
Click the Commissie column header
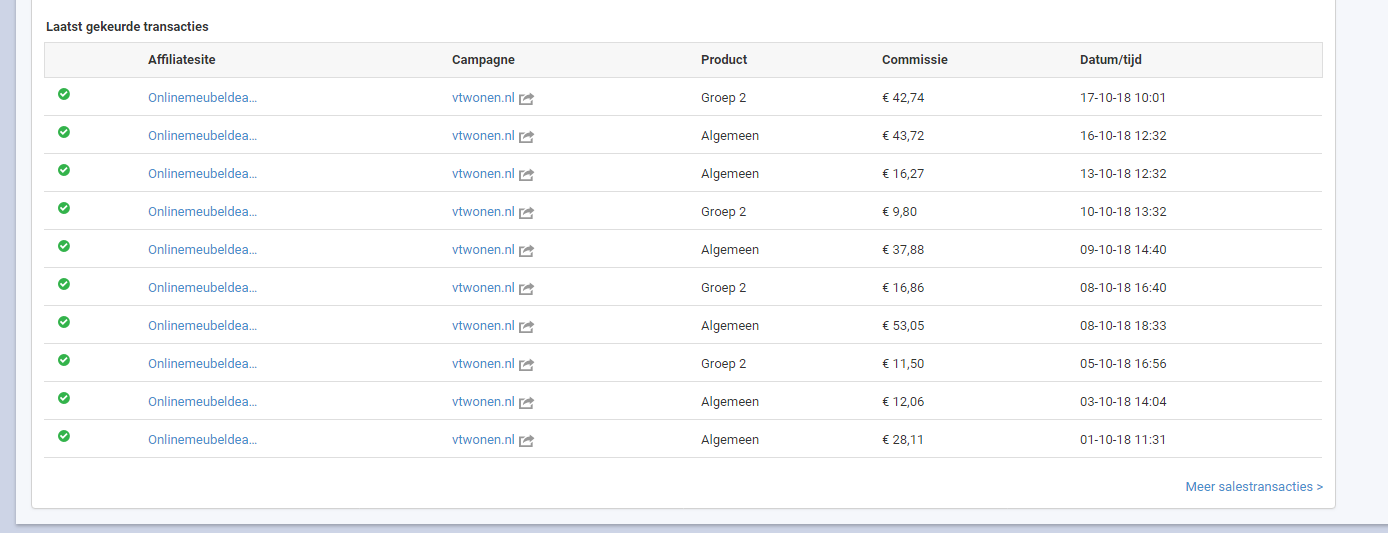pyautogui.click(x=915, y=60)
